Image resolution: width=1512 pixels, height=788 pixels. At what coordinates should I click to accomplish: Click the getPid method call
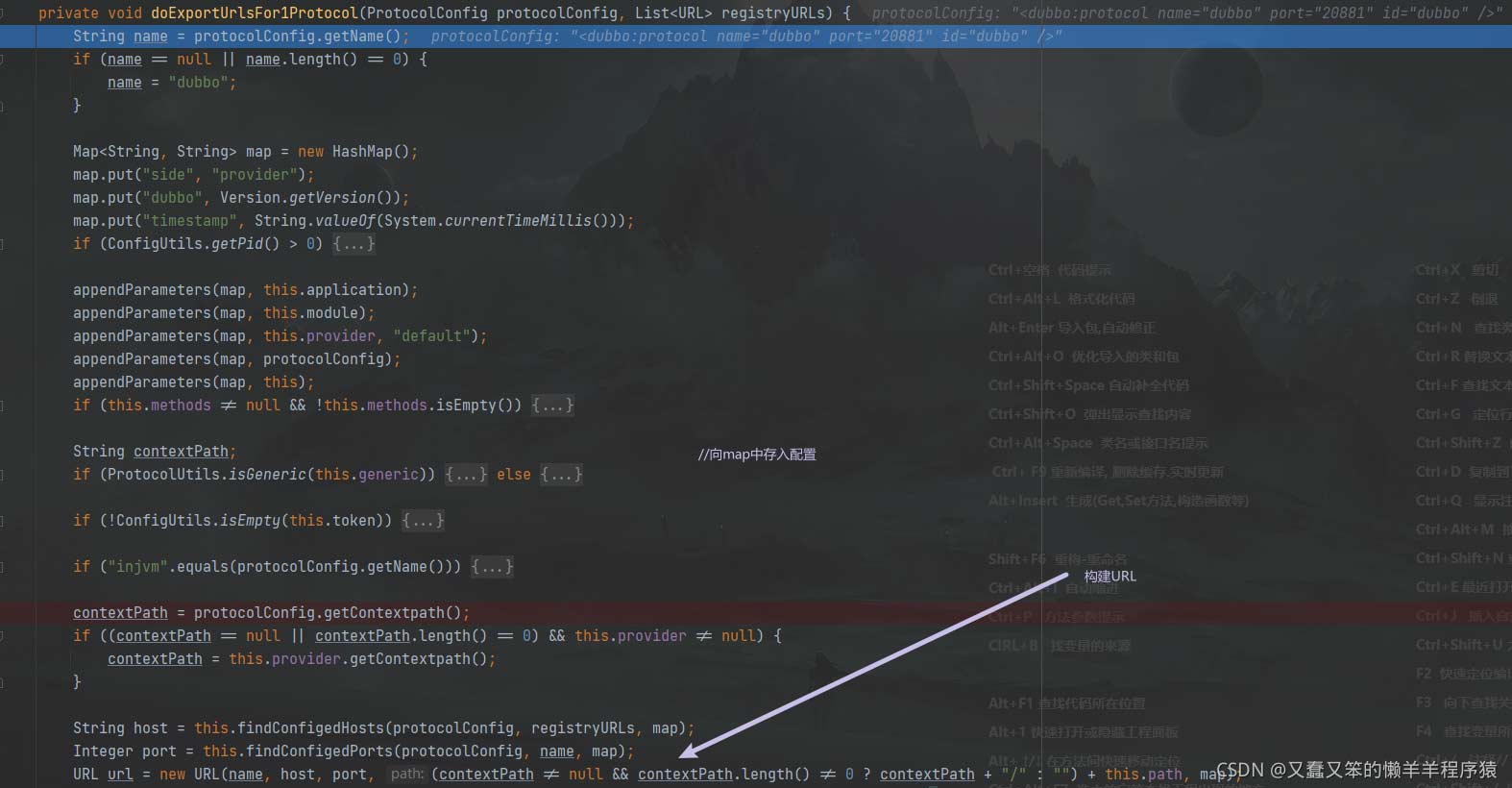click(237, 244)
